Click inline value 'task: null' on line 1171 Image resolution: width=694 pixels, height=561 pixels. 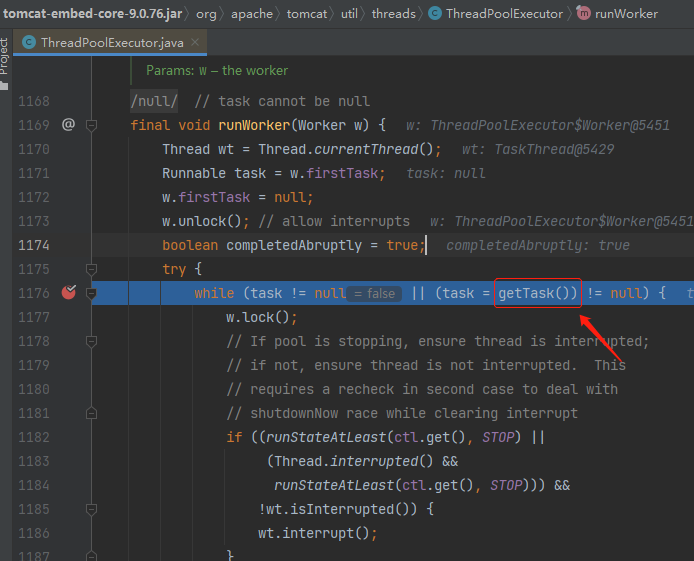(446, 173)
